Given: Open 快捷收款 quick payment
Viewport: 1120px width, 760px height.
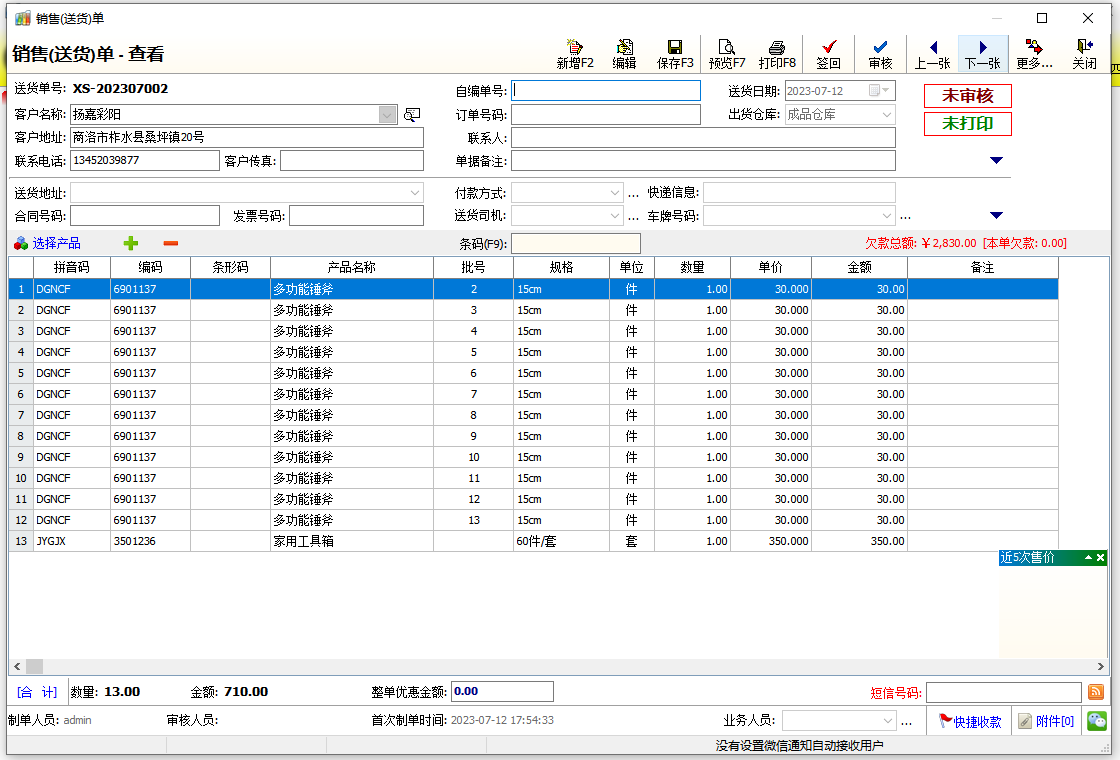Looking at the screenshot, I should click(969, 721).
